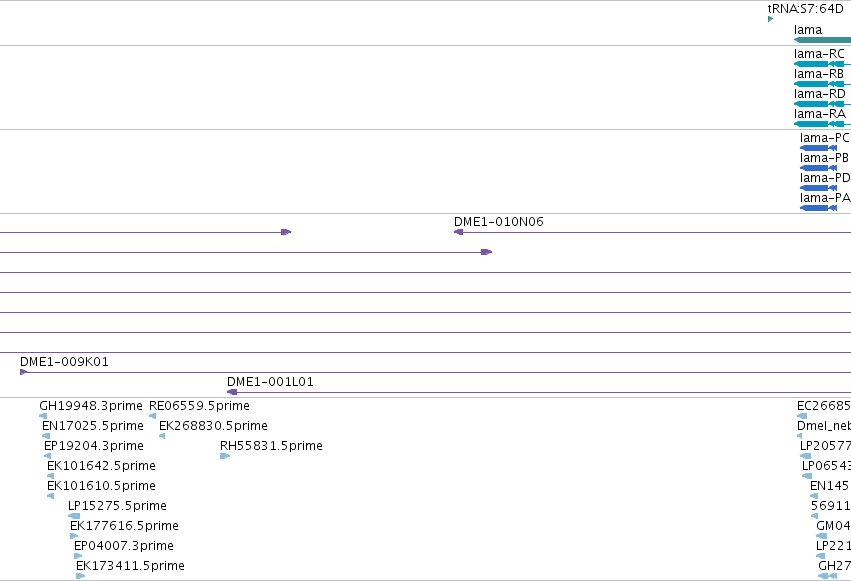This screenshot has height=581, width=851.
Task: Click the GH27 EST label
Action: point(835,566)
